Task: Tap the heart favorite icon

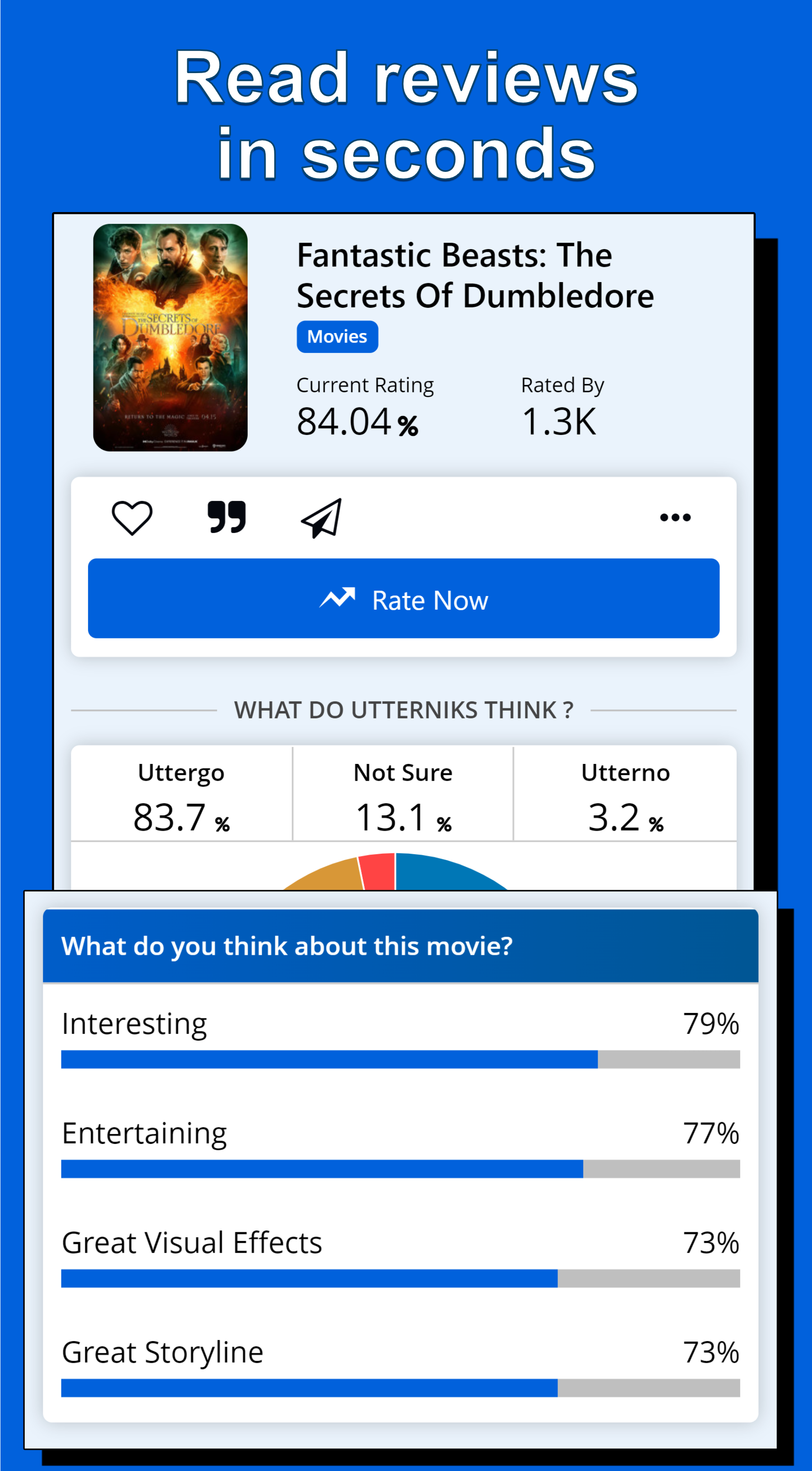Action: click(132, 518)
